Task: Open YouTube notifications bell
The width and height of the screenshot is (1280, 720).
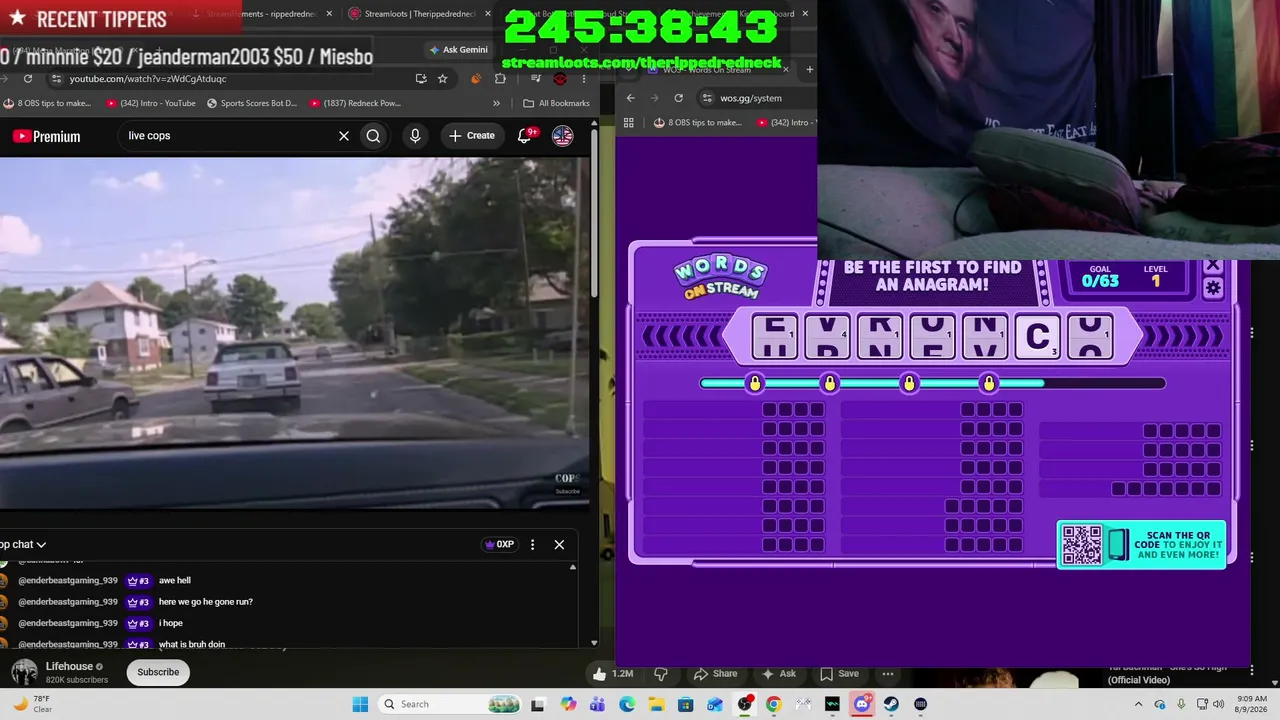Action: point(525,136)
